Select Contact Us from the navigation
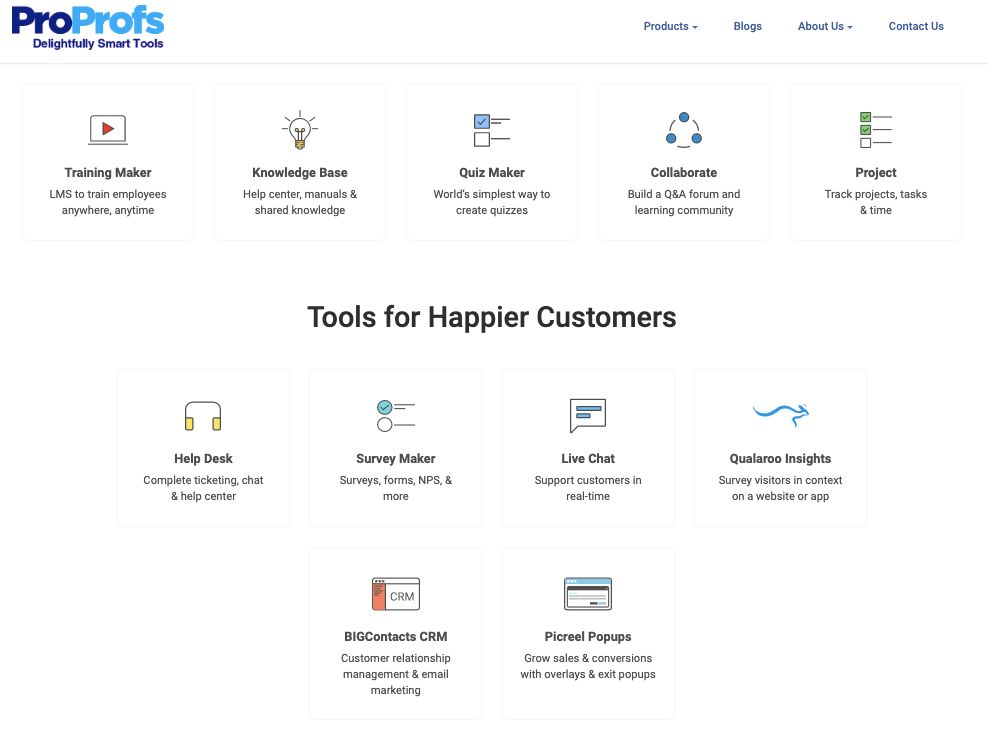The width and height of the screenshot is (988, 730). pos(916,26)
